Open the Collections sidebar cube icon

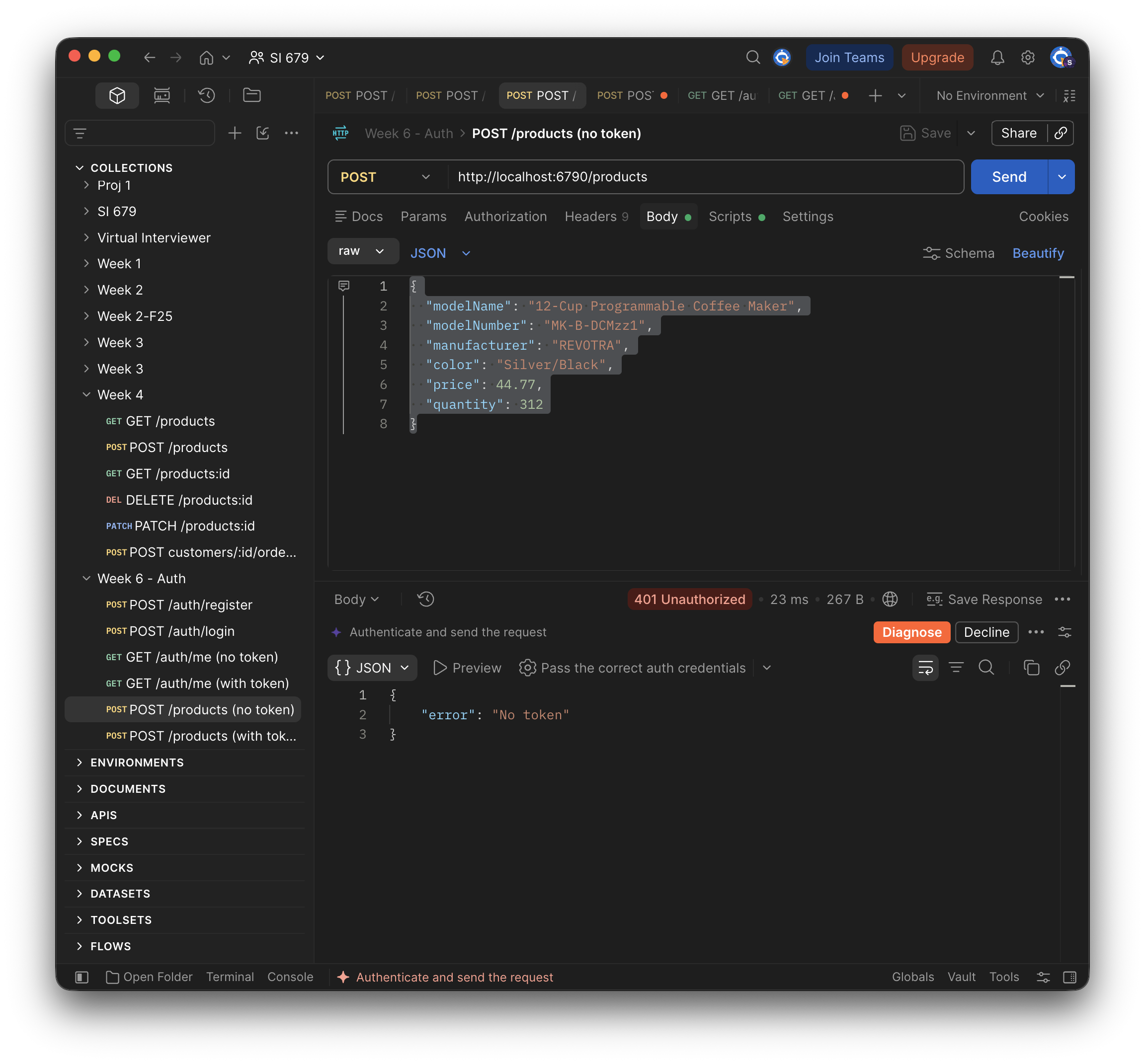coord(117,95)
